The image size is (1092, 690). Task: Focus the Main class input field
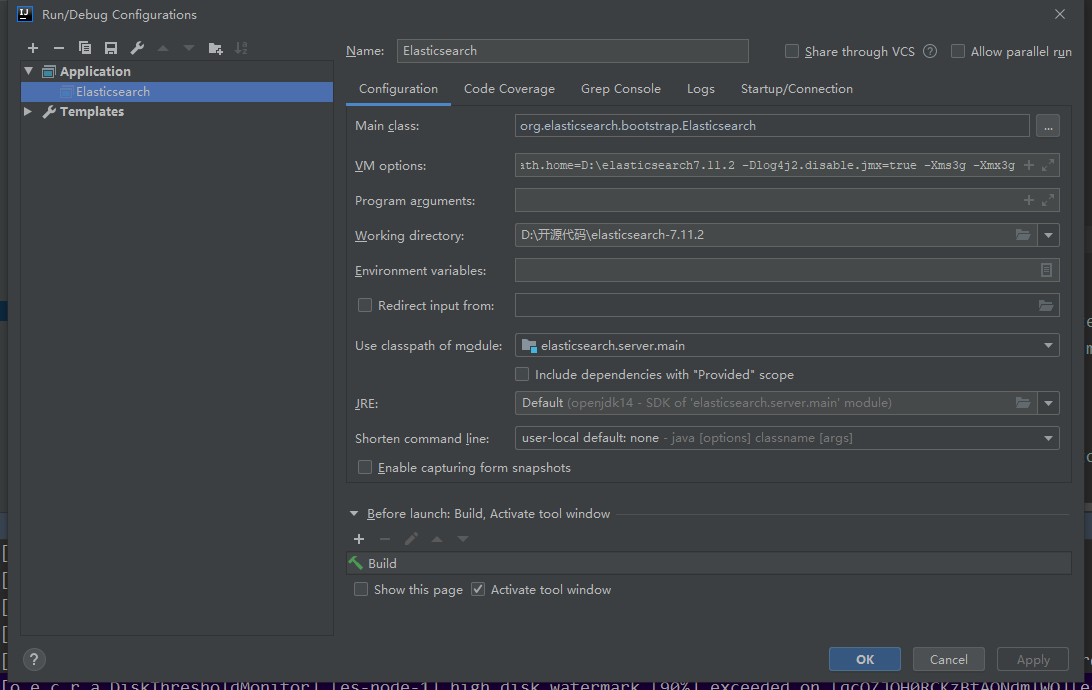tap(772, 126)
